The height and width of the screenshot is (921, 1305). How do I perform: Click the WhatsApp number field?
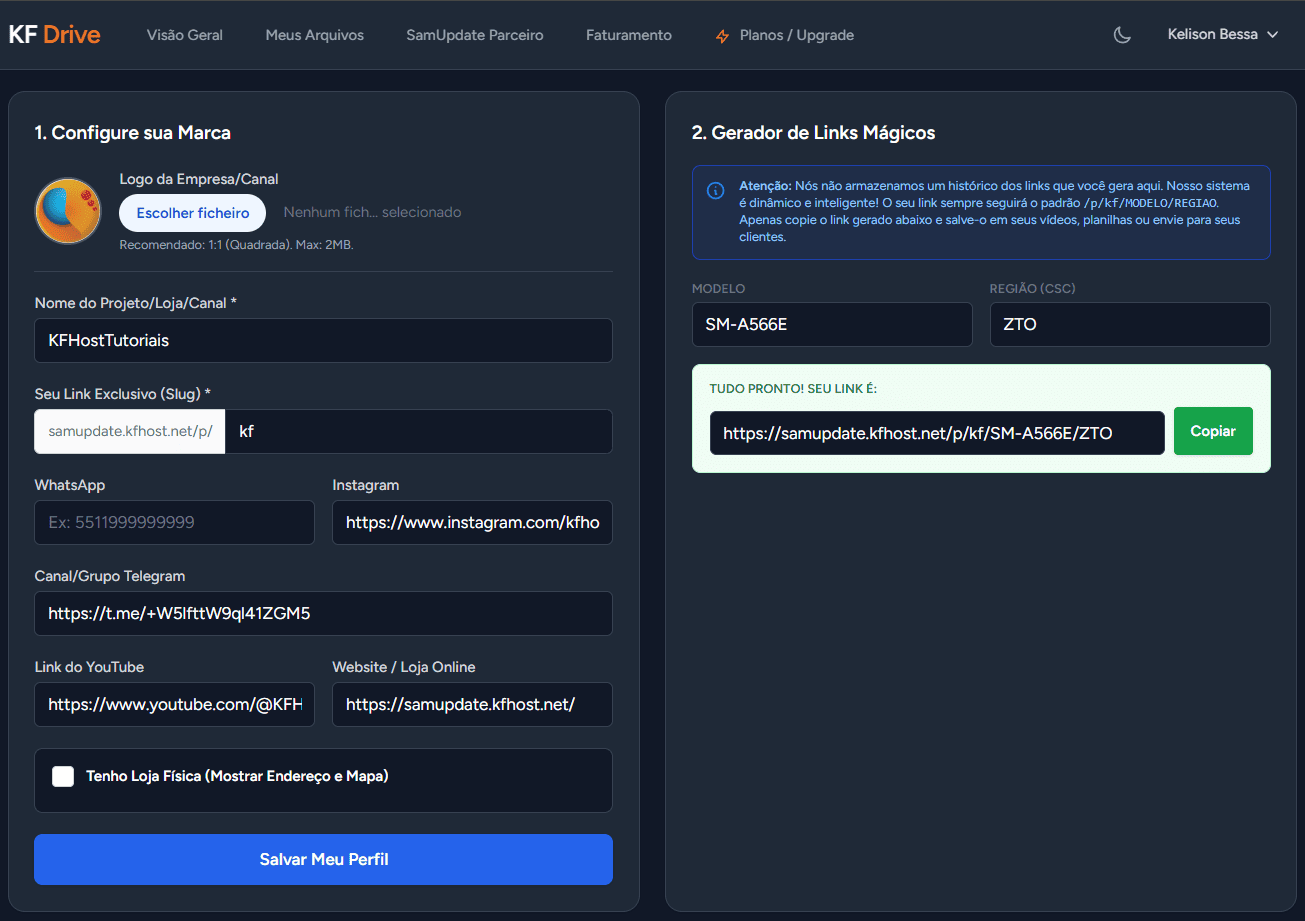click(175, 522)
